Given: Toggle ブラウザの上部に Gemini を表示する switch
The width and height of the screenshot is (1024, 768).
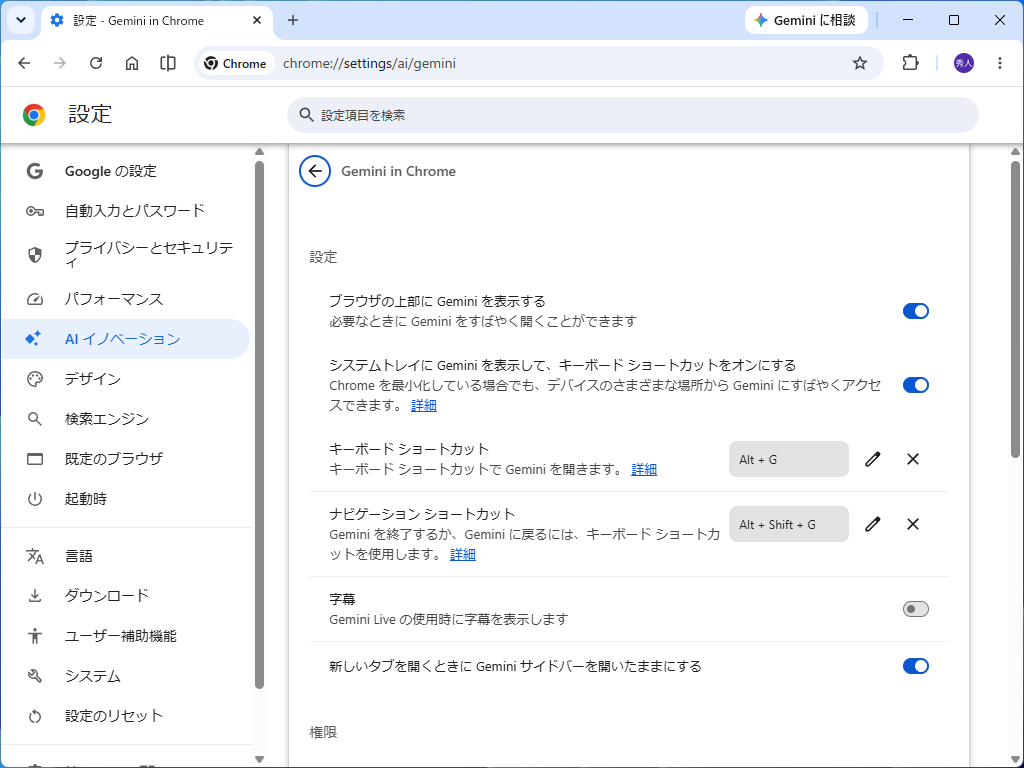Looking at the screenshot, I should click(916, 311).
